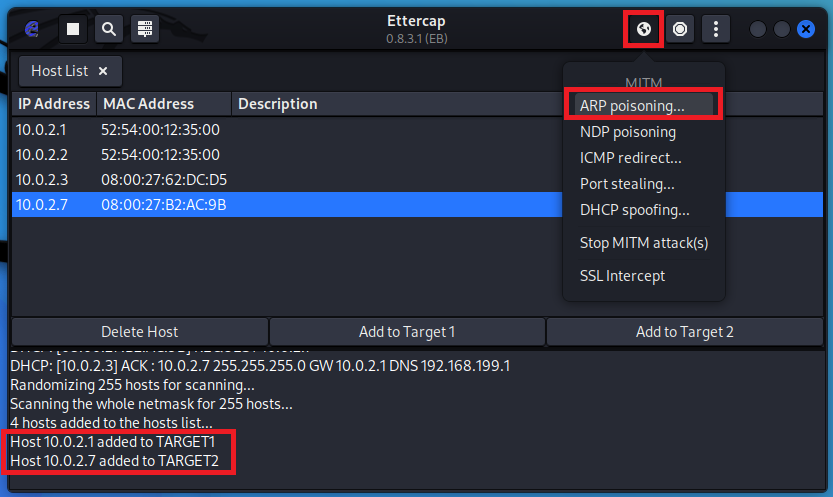Screen dimensions: 833x497
Task: Stop sniffing with the stop button
Action: pyautogui.click(x=73, y=29)
